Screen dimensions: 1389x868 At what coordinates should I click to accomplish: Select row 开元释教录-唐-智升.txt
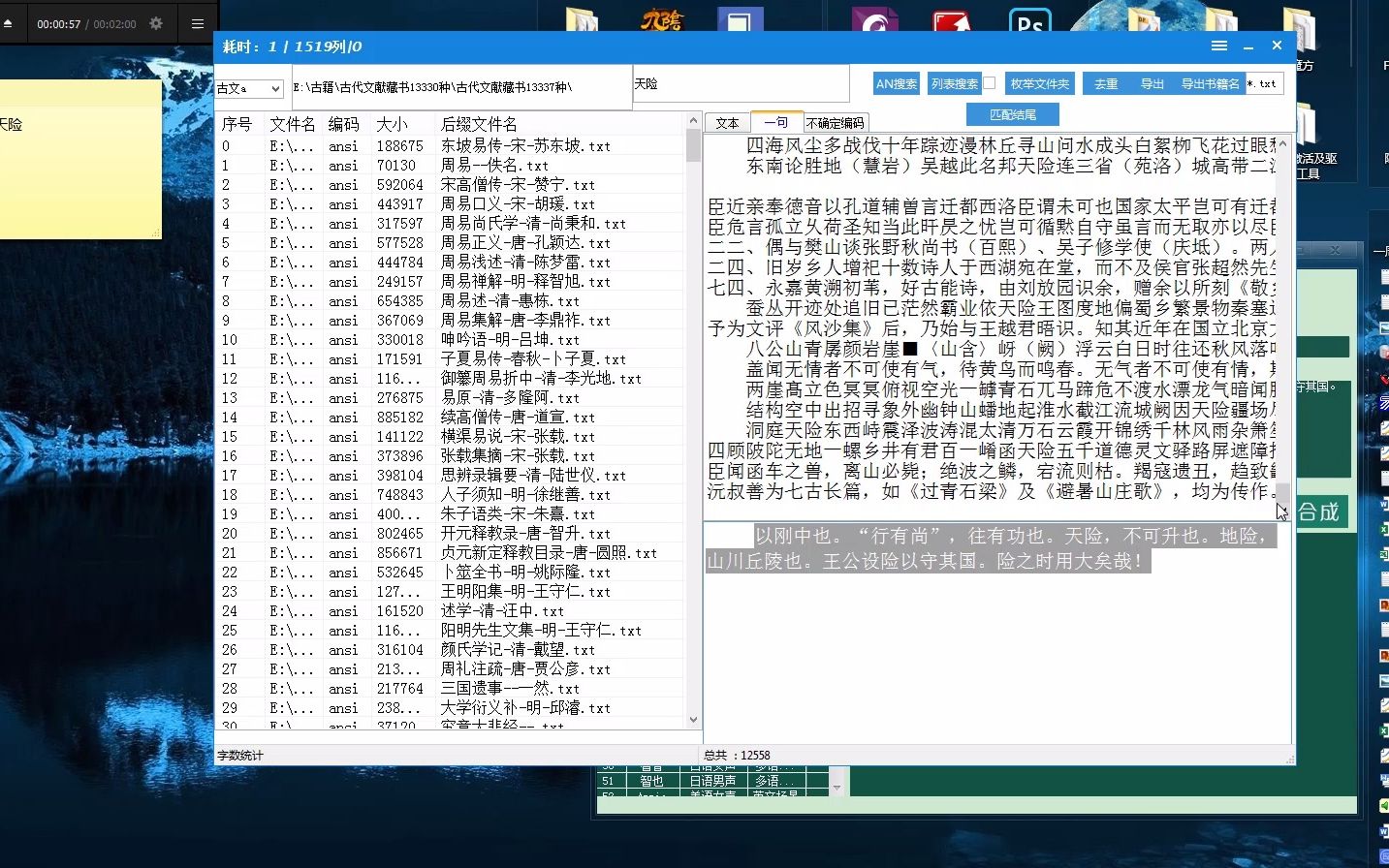[x=451, y=534]
